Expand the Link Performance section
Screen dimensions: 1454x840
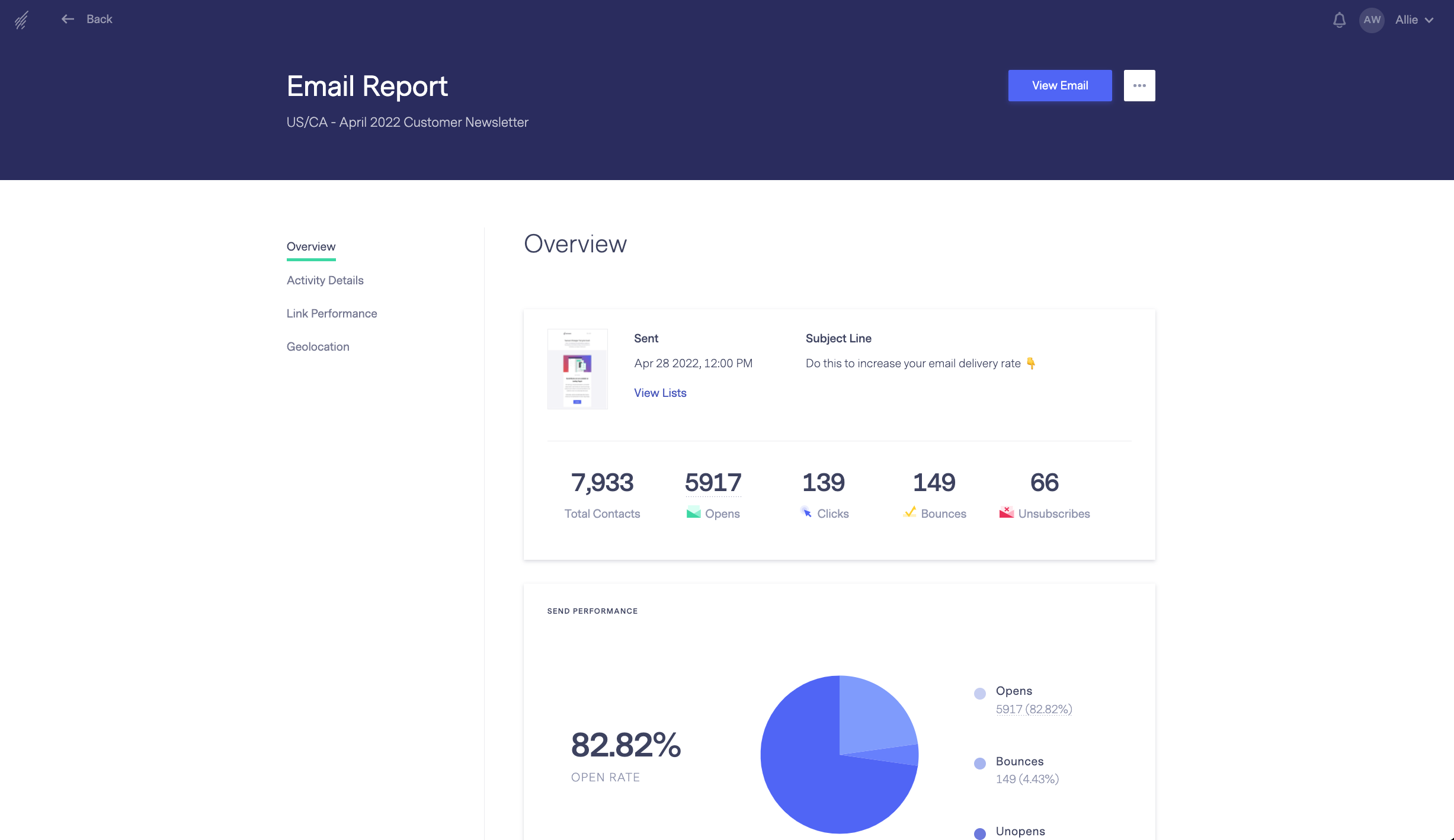tap(332, 312)
